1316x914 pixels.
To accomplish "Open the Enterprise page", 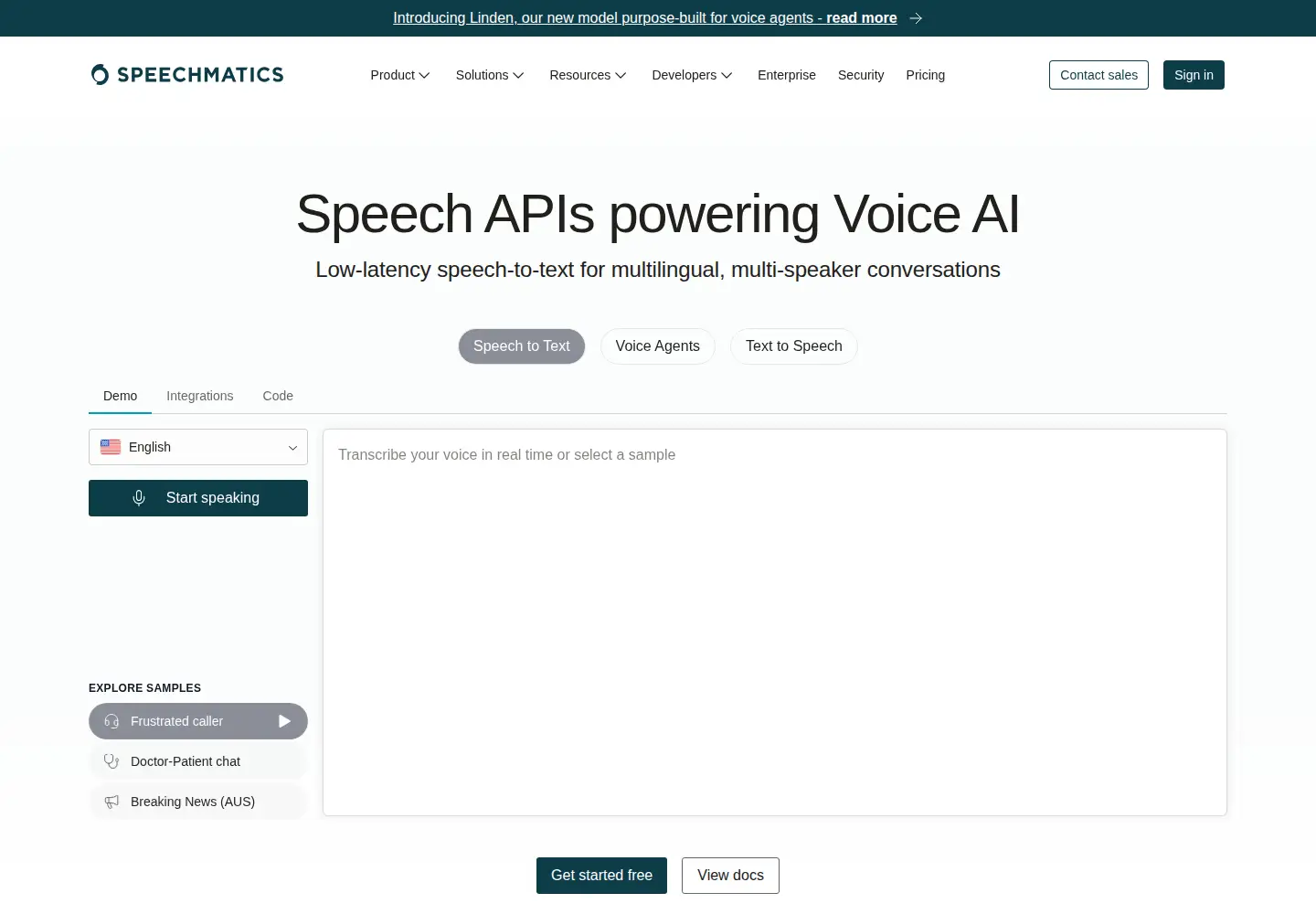I will point(787,75).
